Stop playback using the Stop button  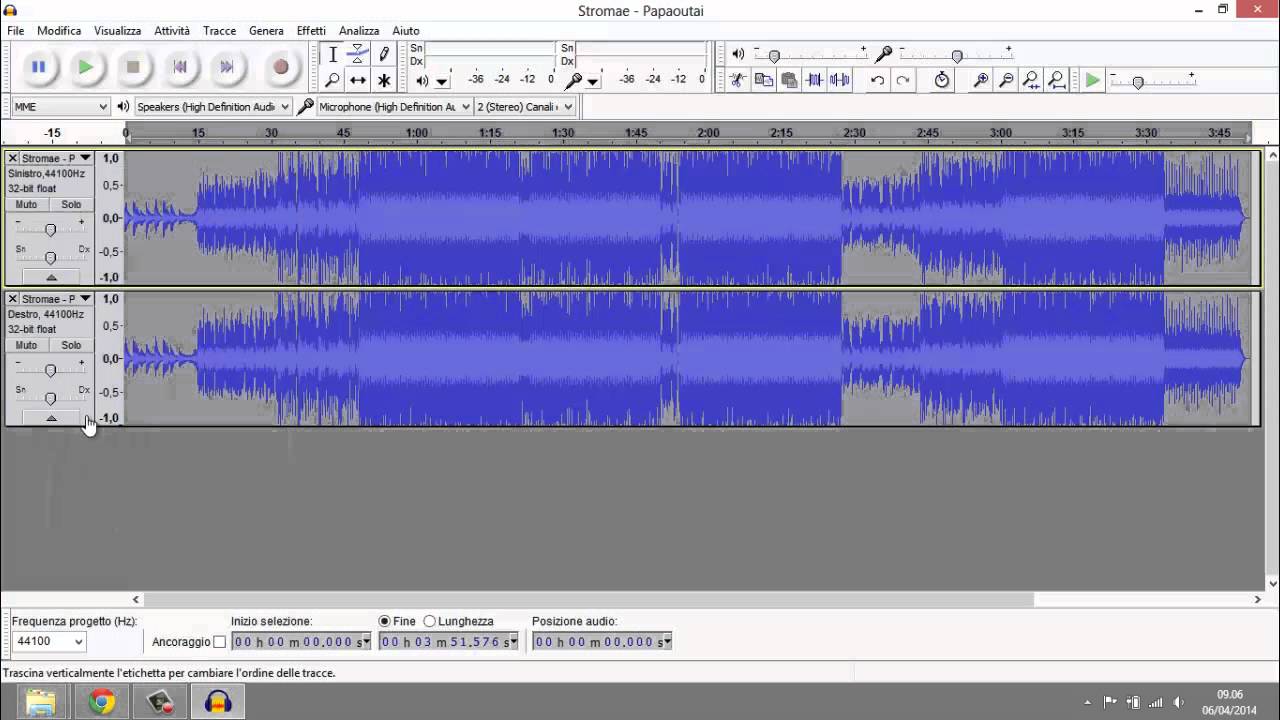click(133, 67)
